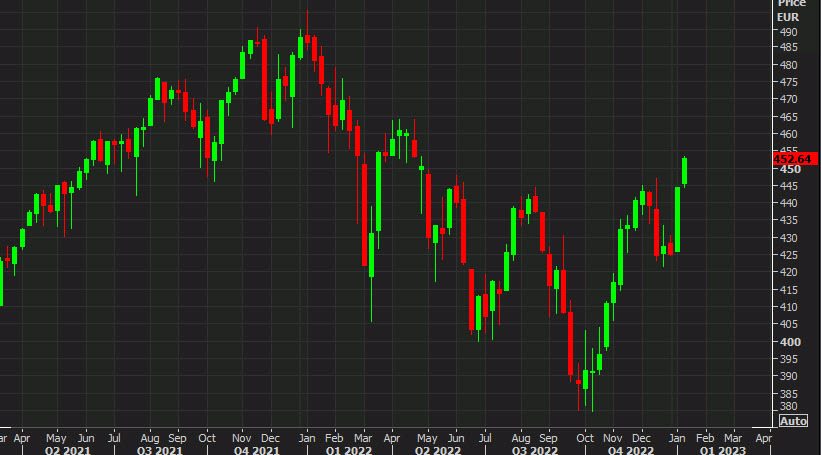Image resolution: width=821 pixels, height=455 pixels.
Task: Click the 485 price axis label
Action: click(789, 47)
